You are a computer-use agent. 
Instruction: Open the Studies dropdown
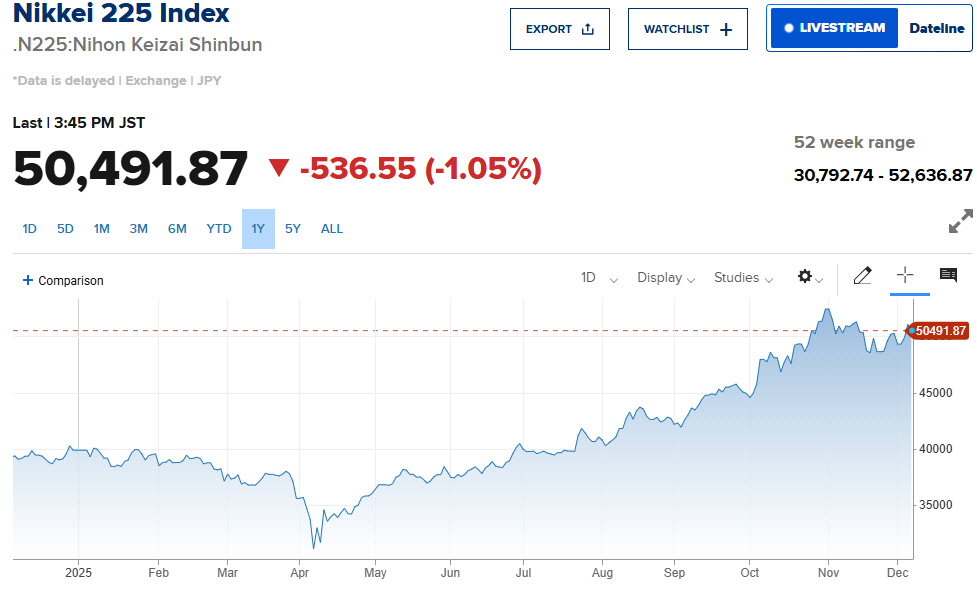(x=743, y=278)
